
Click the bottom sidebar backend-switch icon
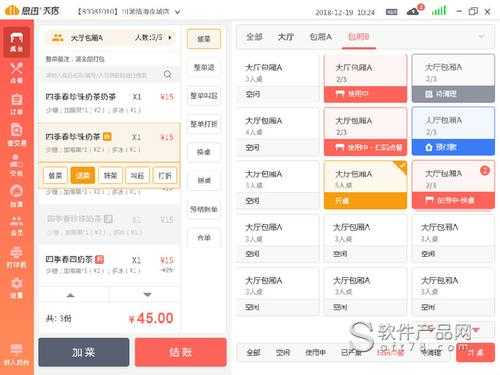(16, 355)
